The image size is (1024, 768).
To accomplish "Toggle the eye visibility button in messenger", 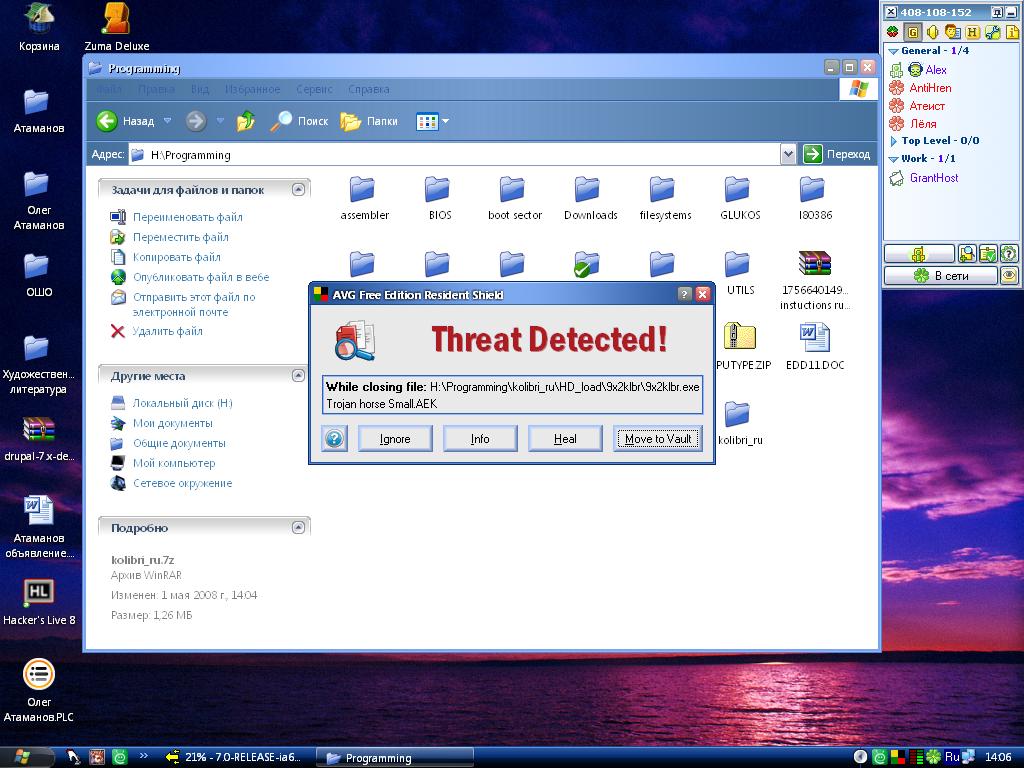I will tap(1009, 275).
